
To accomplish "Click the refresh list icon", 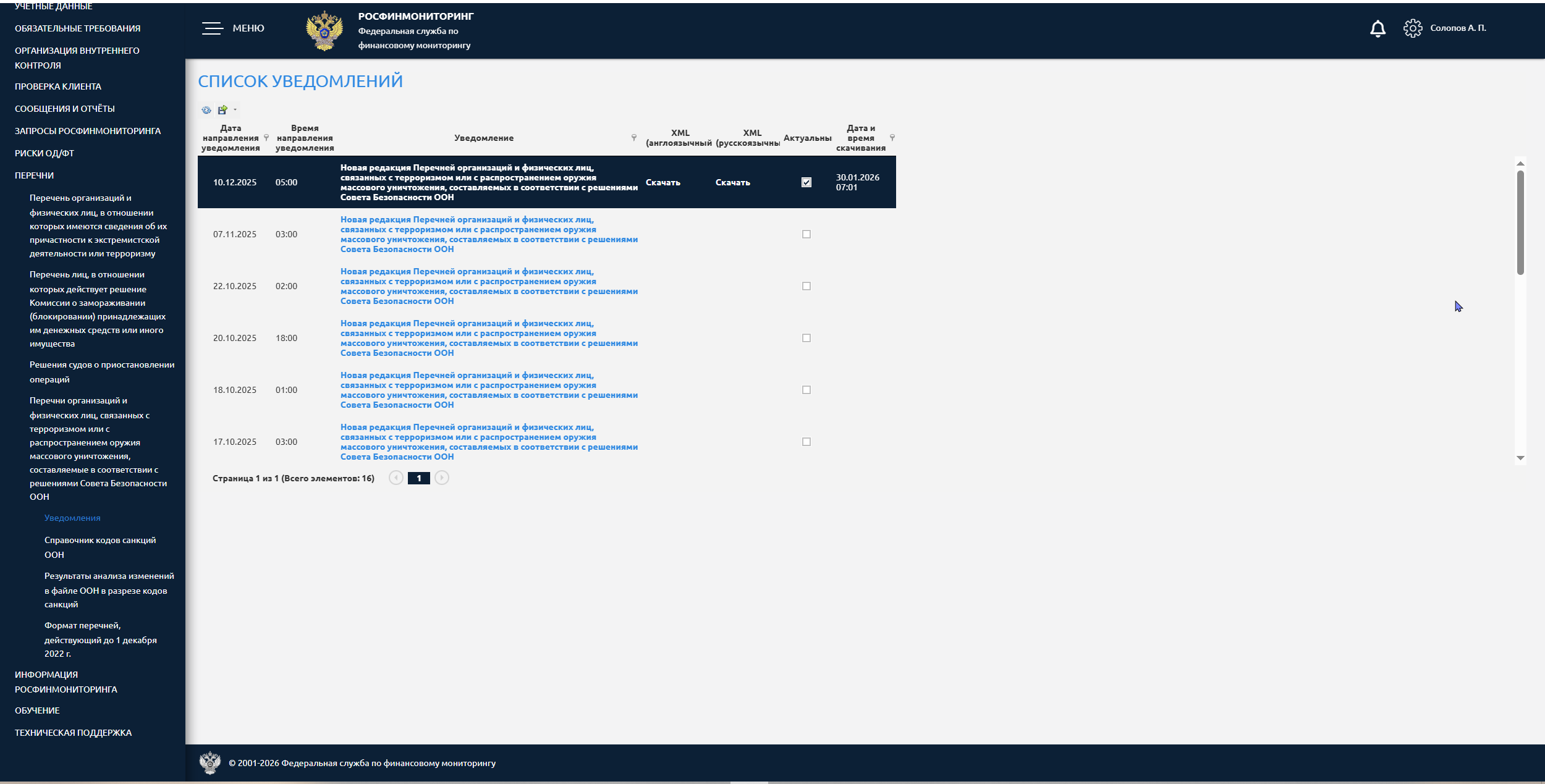I will click(x=206, y=110).
